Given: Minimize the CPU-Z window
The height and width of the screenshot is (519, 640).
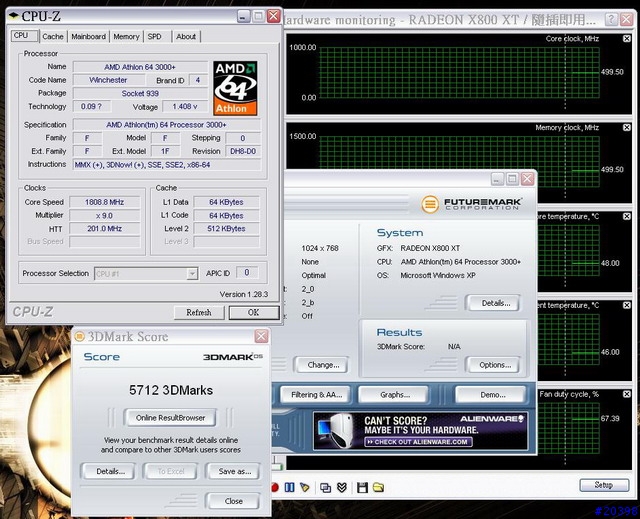Looking at the screenshot, I should coord(243,16).
